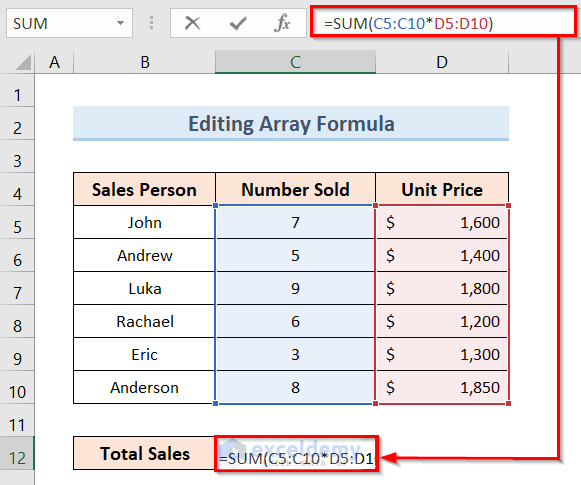Click Andrew's number sold value 5
This screenshot has width=581, height=485.
point(295,255)
